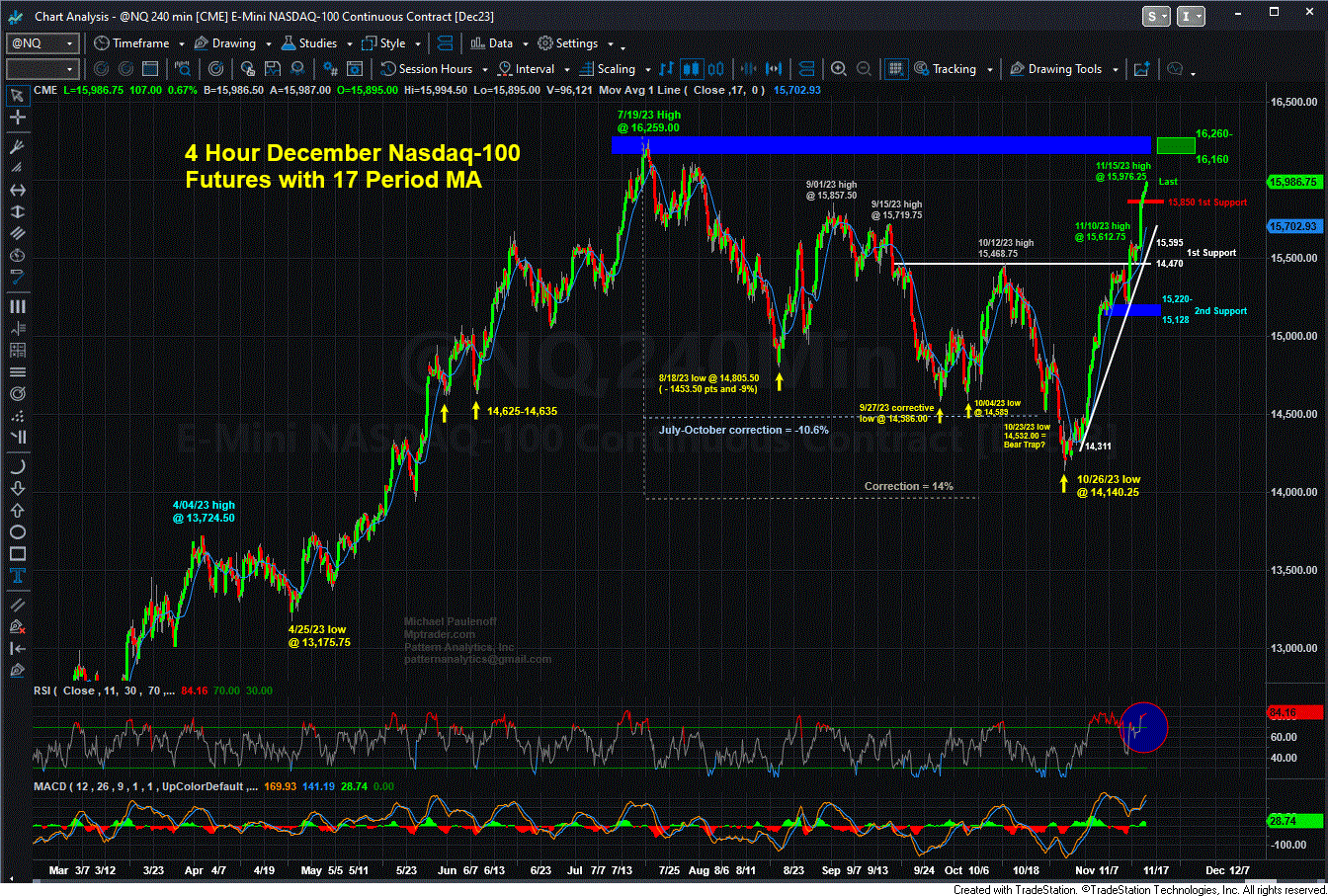Open the @NQ symbol dropdown
The width and height of the screenshot is (1328, 896).
pyautogui.click(x=69, y=43)
